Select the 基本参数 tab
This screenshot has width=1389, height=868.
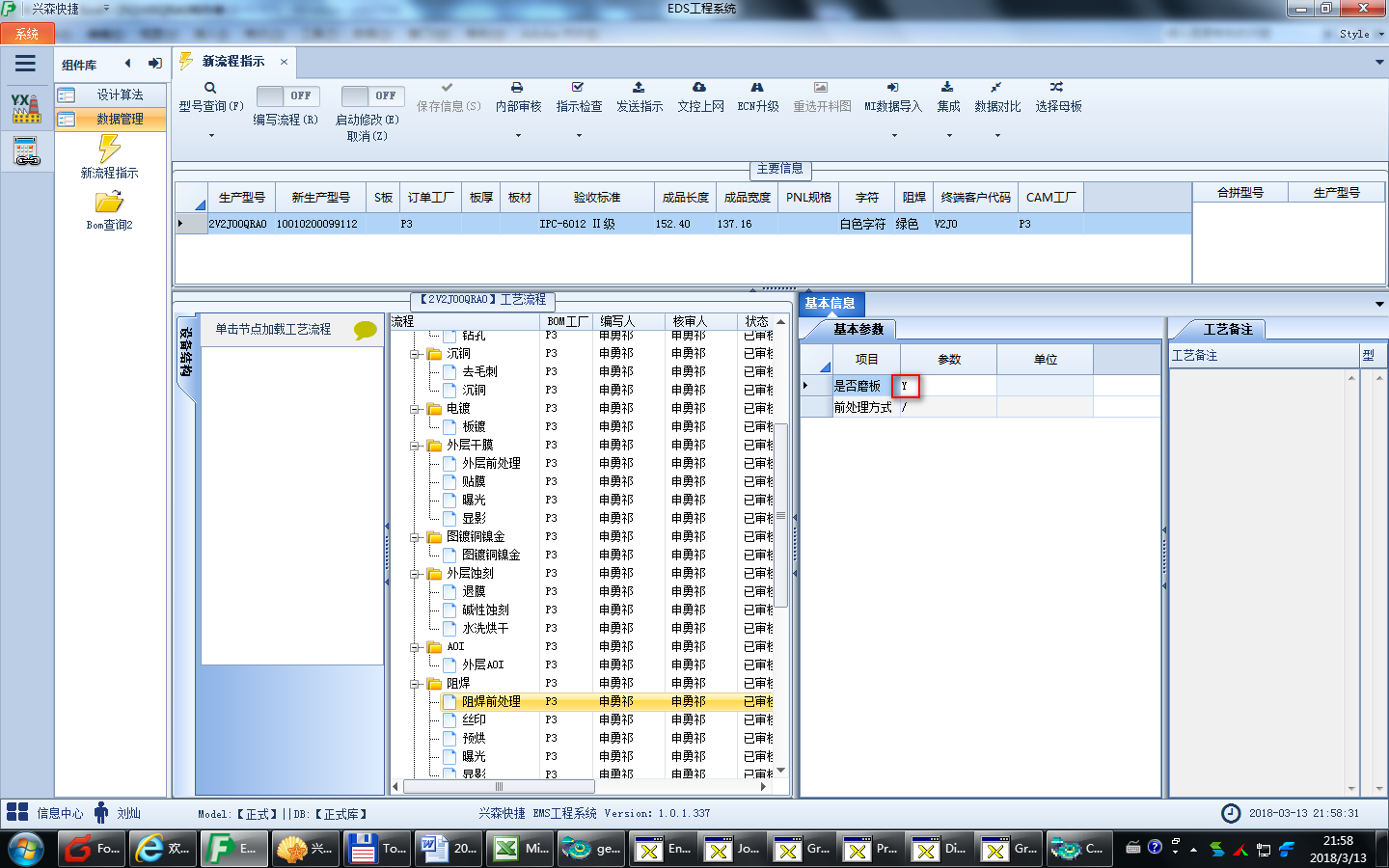858,329
